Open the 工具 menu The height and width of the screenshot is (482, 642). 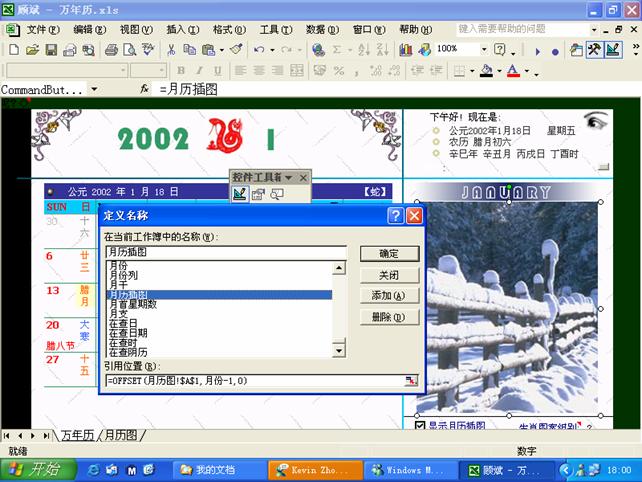point(276,29)
